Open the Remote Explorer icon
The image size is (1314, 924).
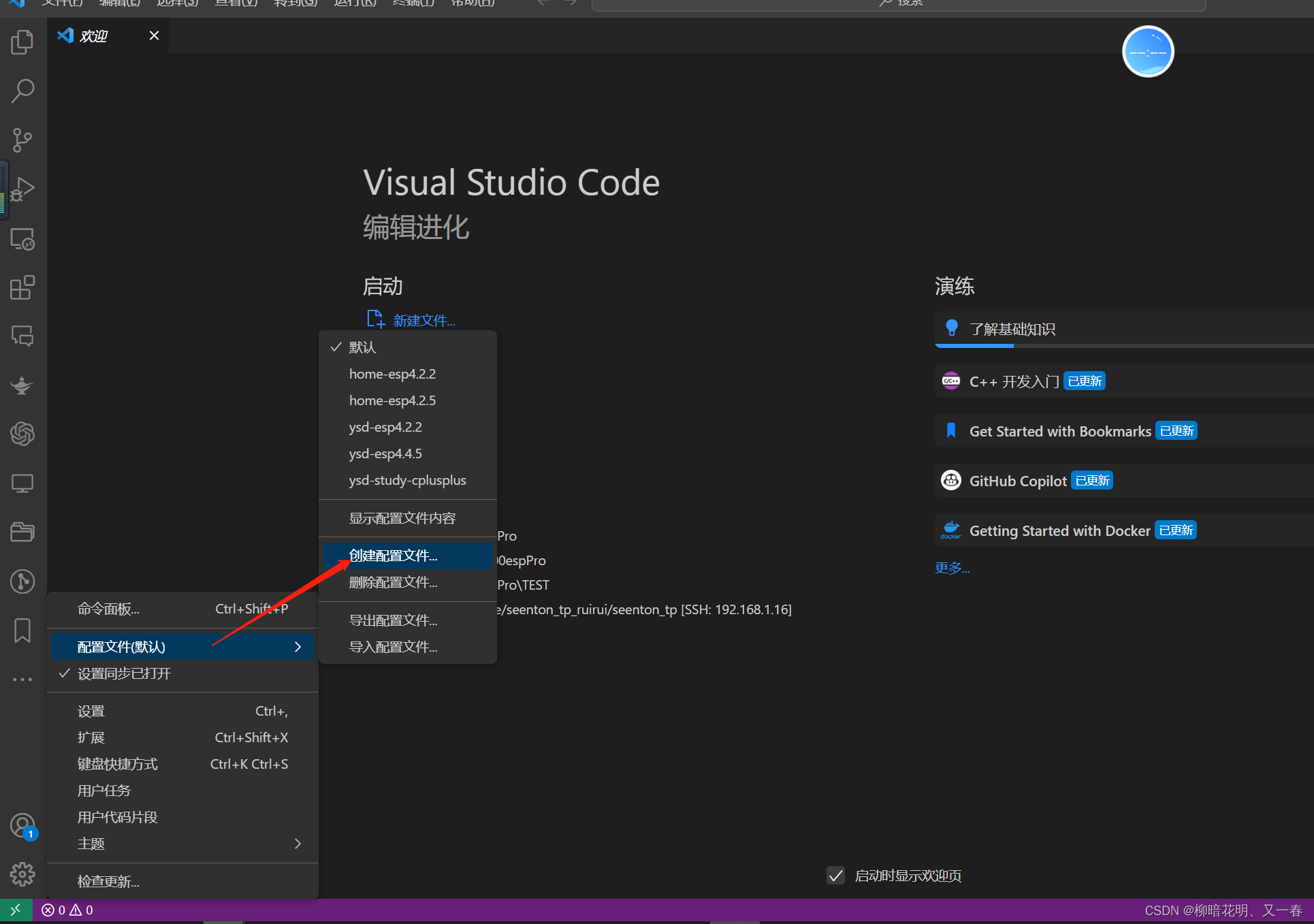[22, 239]
